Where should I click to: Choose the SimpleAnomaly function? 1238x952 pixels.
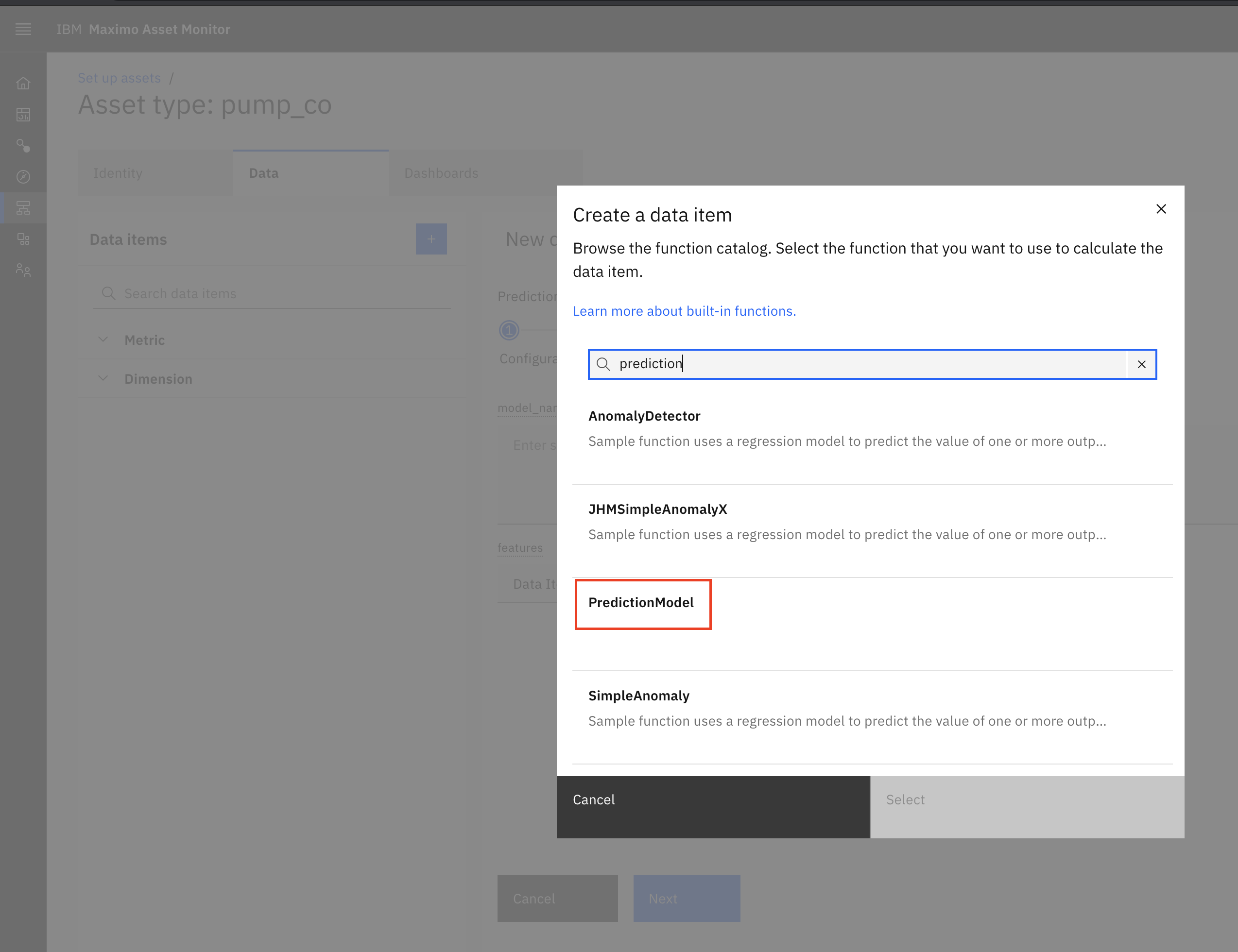(873, 718)
